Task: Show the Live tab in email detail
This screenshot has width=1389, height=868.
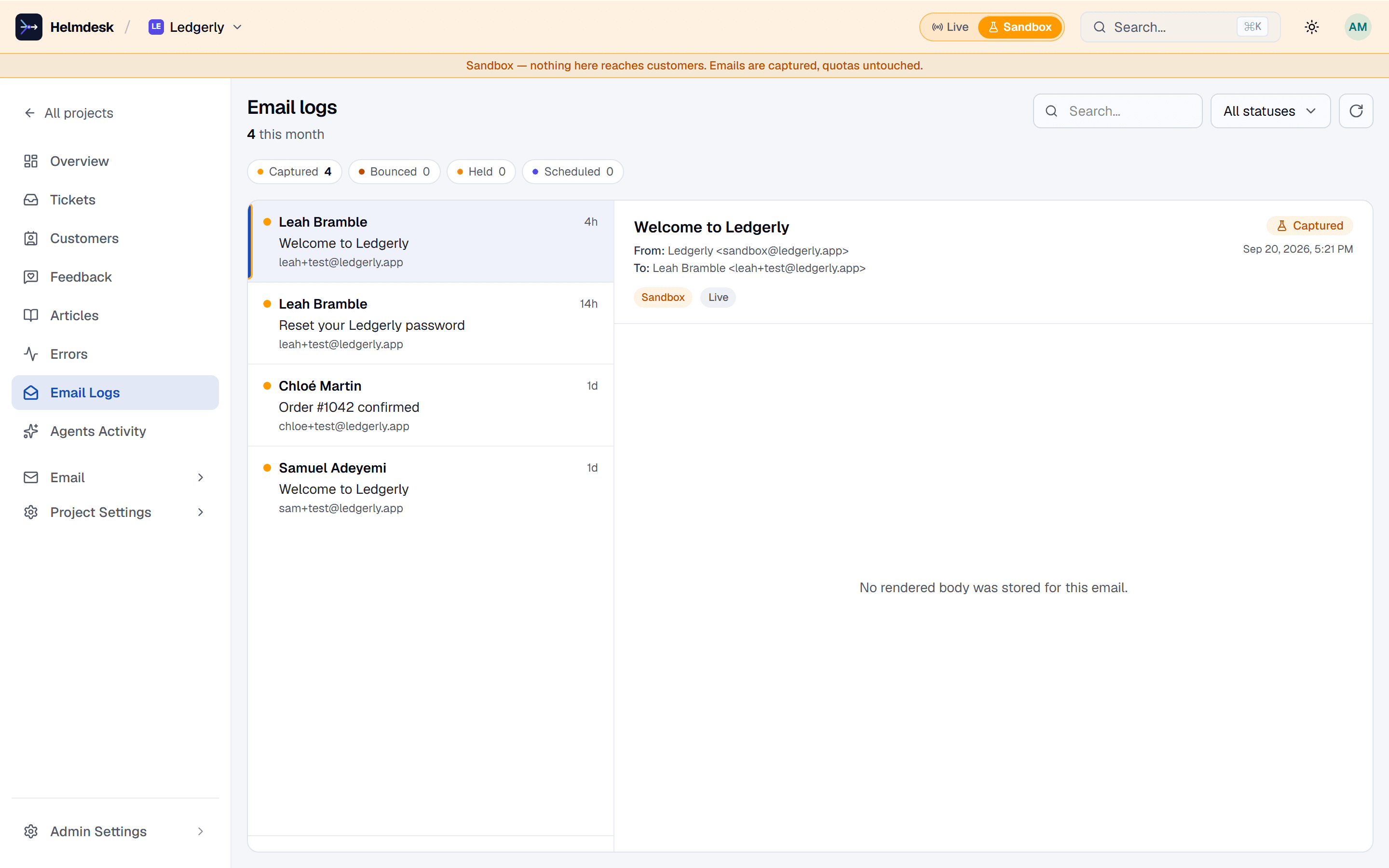Action: coord(718,298)
